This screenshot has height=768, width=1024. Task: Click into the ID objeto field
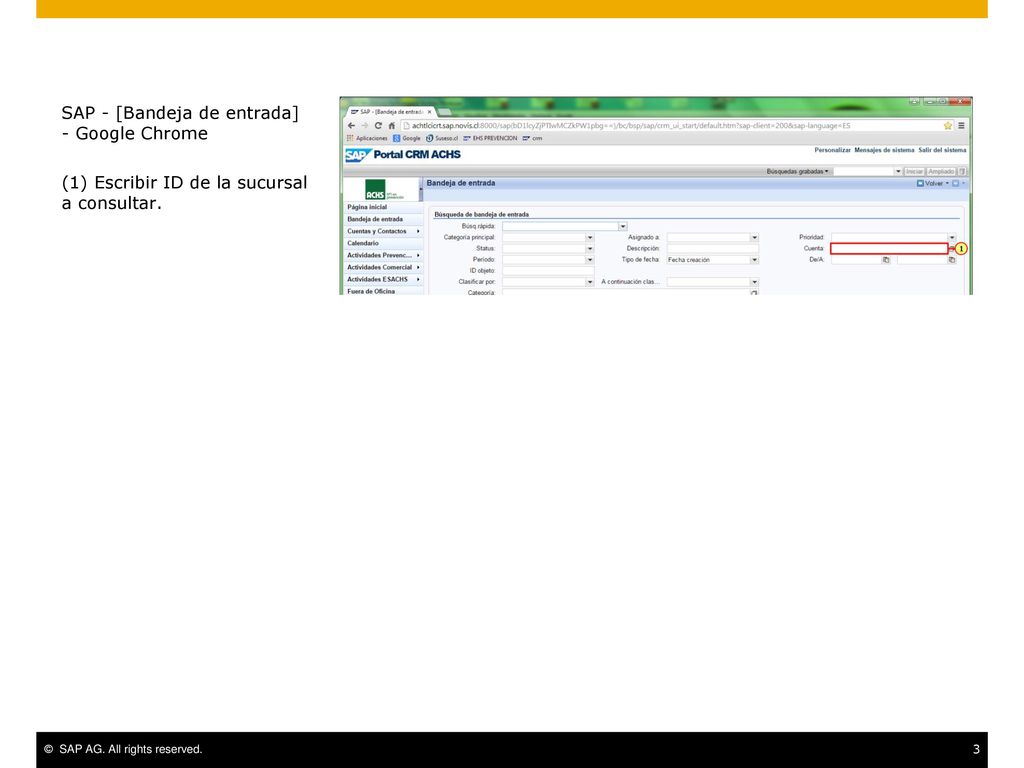[x=548, y=271]
